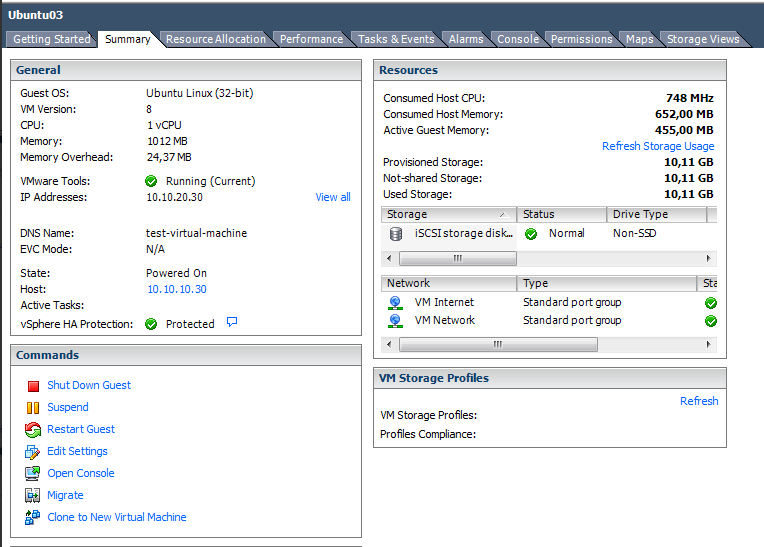
Task: Click the Open Console link
Action: [x=80, y=473]
